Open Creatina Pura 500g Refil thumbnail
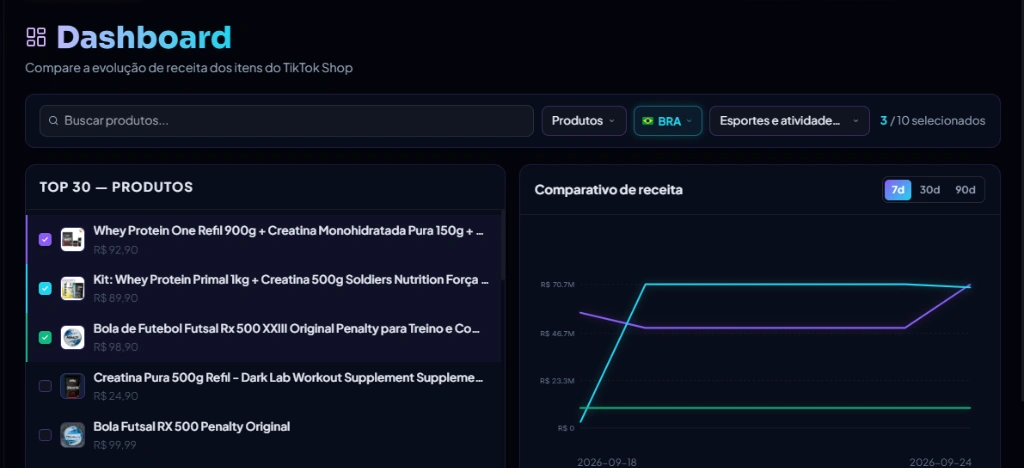The image size is (1024, 468). 72,386
